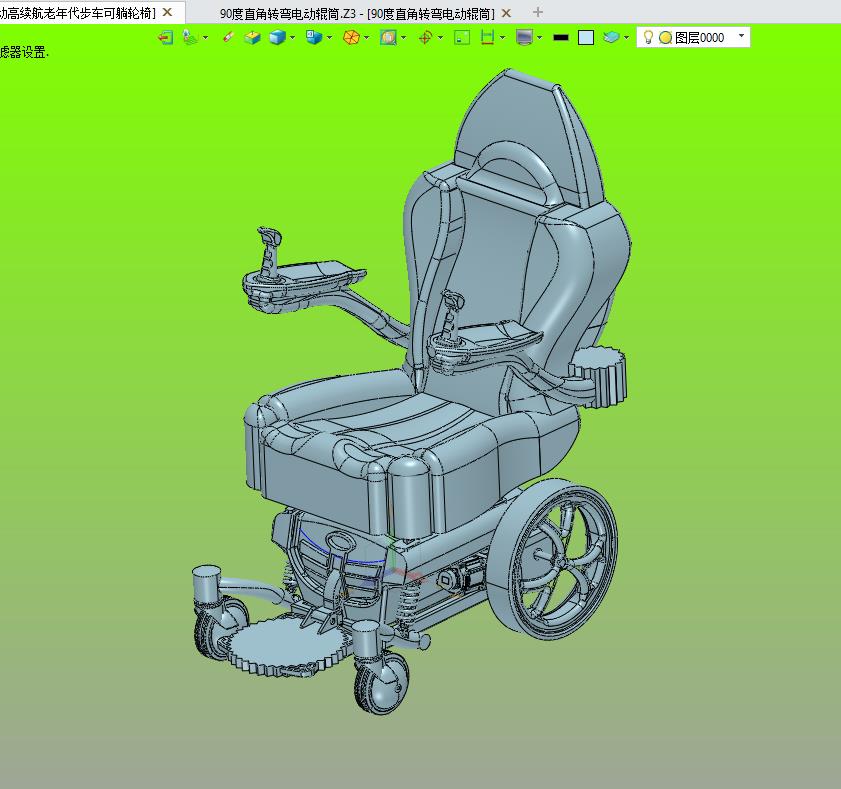Click the yellow circle layer icon

pyautogui.click(x=666, y=38)
